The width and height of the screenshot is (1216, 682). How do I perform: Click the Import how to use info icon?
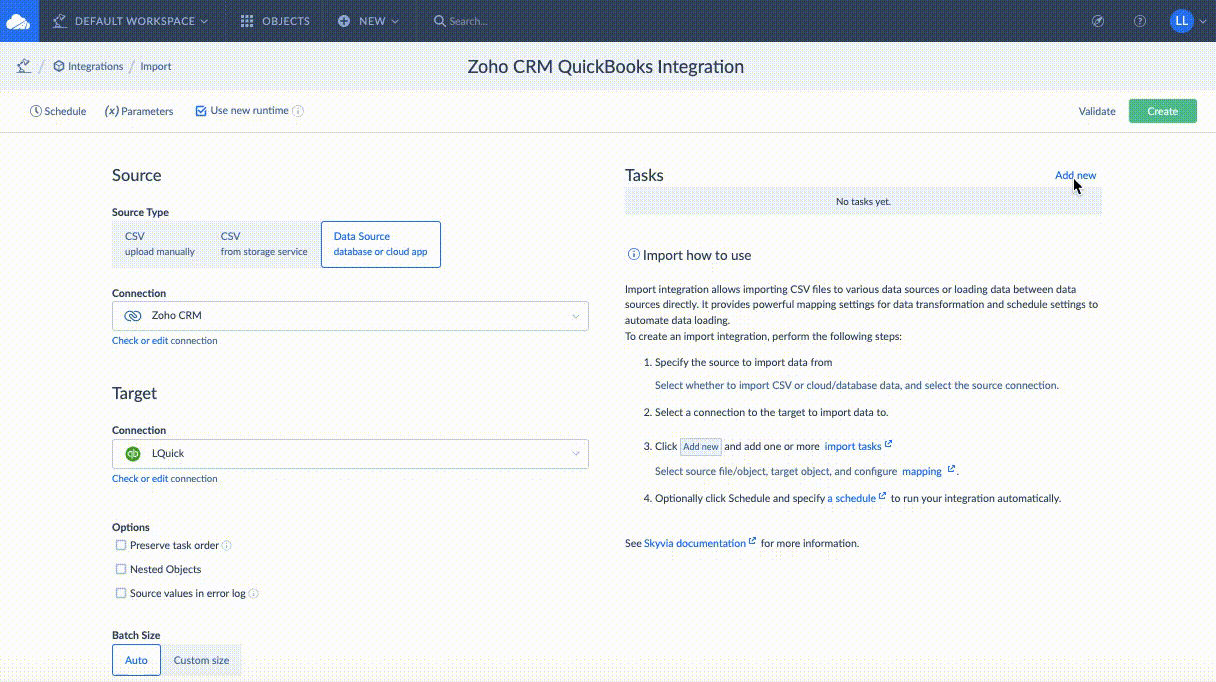(633, 255)
